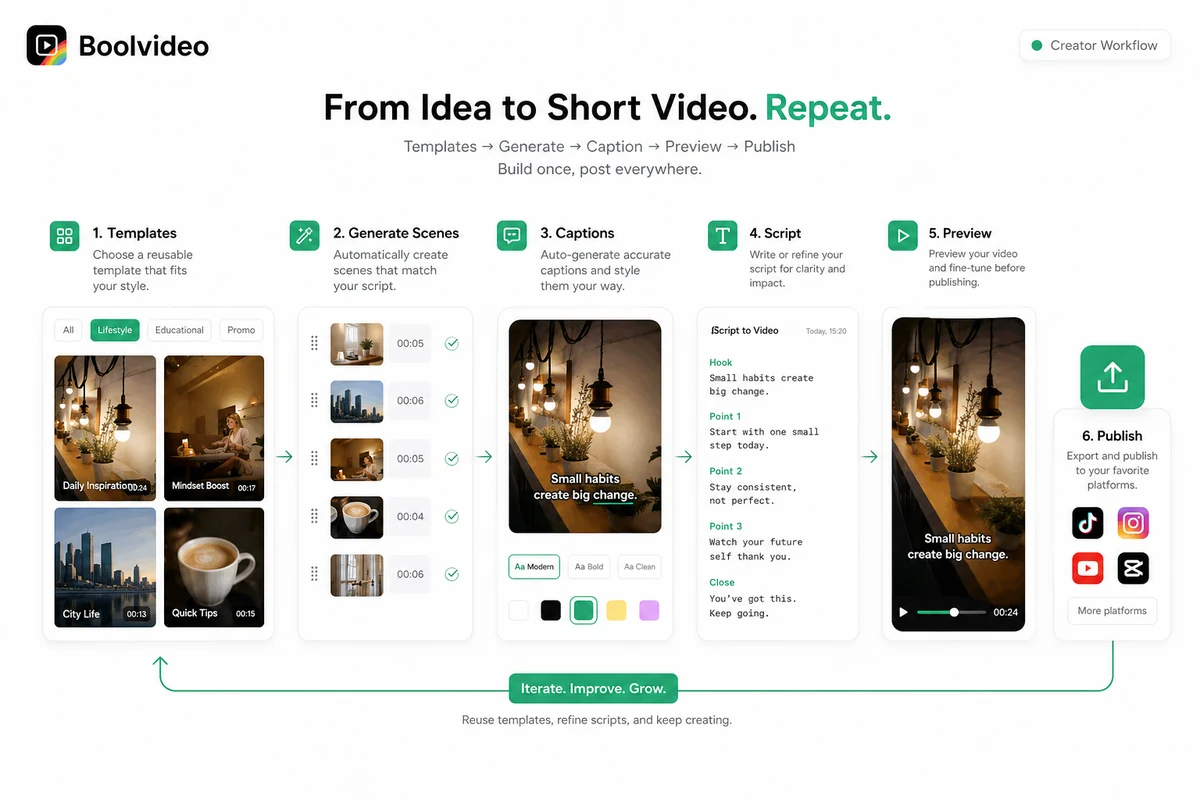Click the Publish upload icon
1200x800 pixels.
click(x=1112, y=377)
